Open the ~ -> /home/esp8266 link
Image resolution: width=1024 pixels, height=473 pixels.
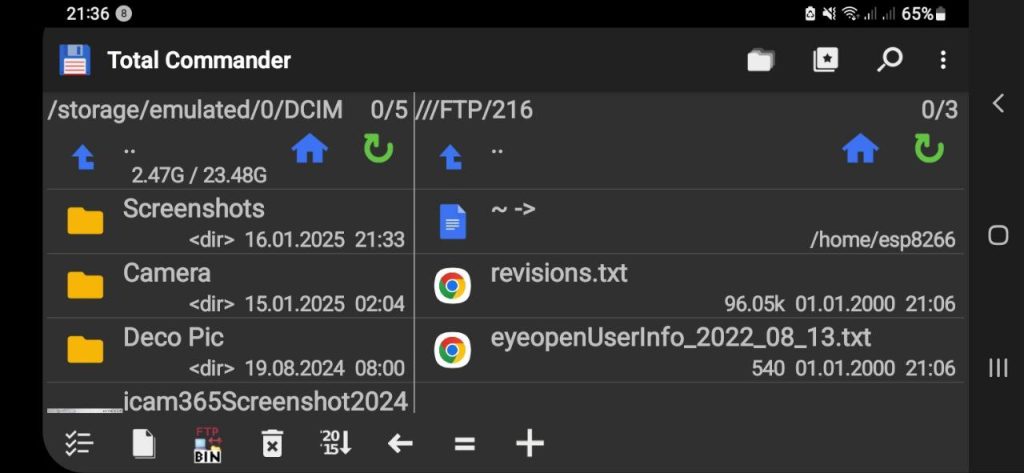click(690, 221)
